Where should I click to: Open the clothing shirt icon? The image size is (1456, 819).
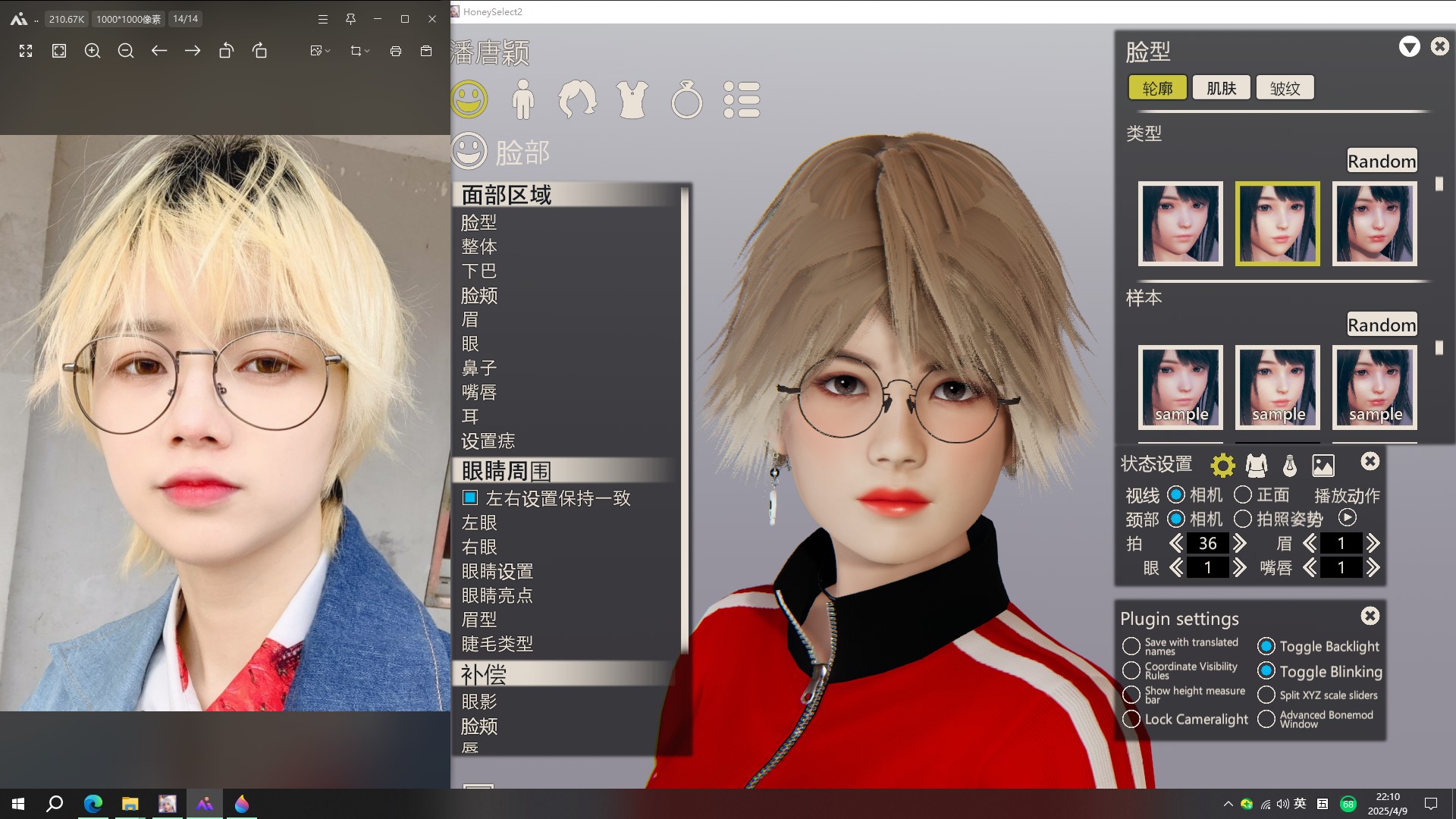point(632,99)
